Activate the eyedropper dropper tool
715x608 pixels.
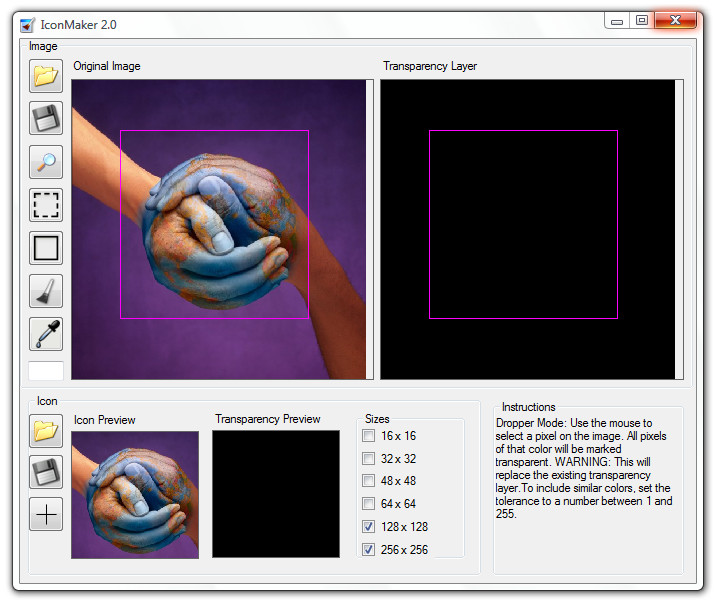point(46,334)
